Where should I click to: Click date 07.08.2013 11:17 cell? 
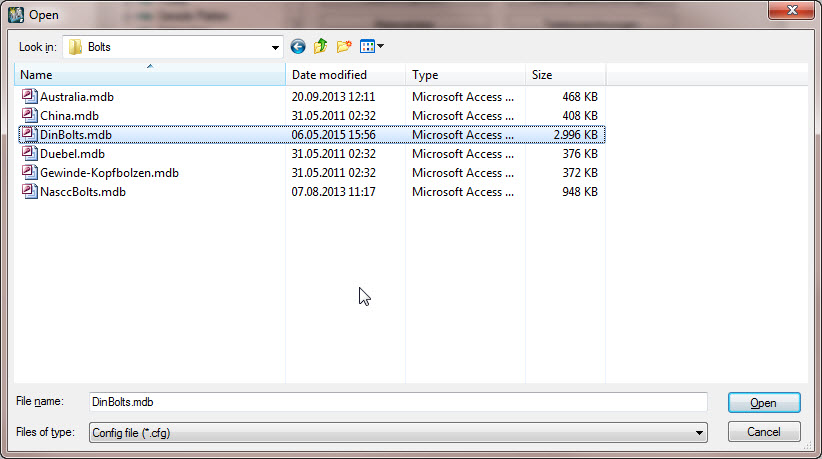tap(333, 192)
